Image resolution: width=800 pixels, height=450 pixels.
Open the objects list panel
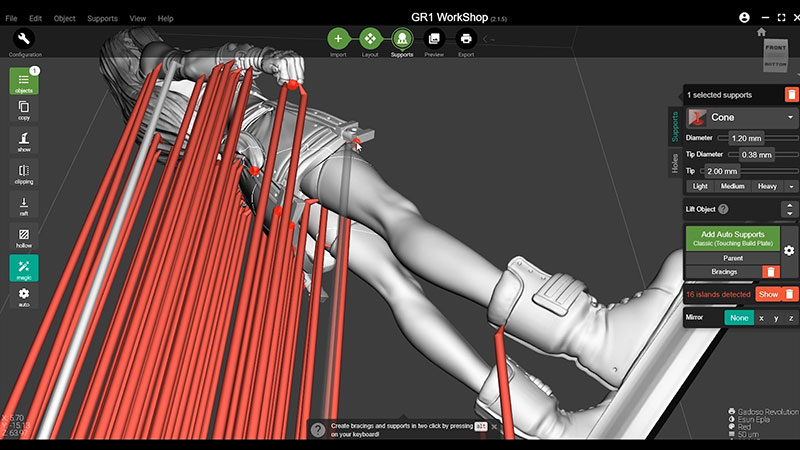click(24, 80)
